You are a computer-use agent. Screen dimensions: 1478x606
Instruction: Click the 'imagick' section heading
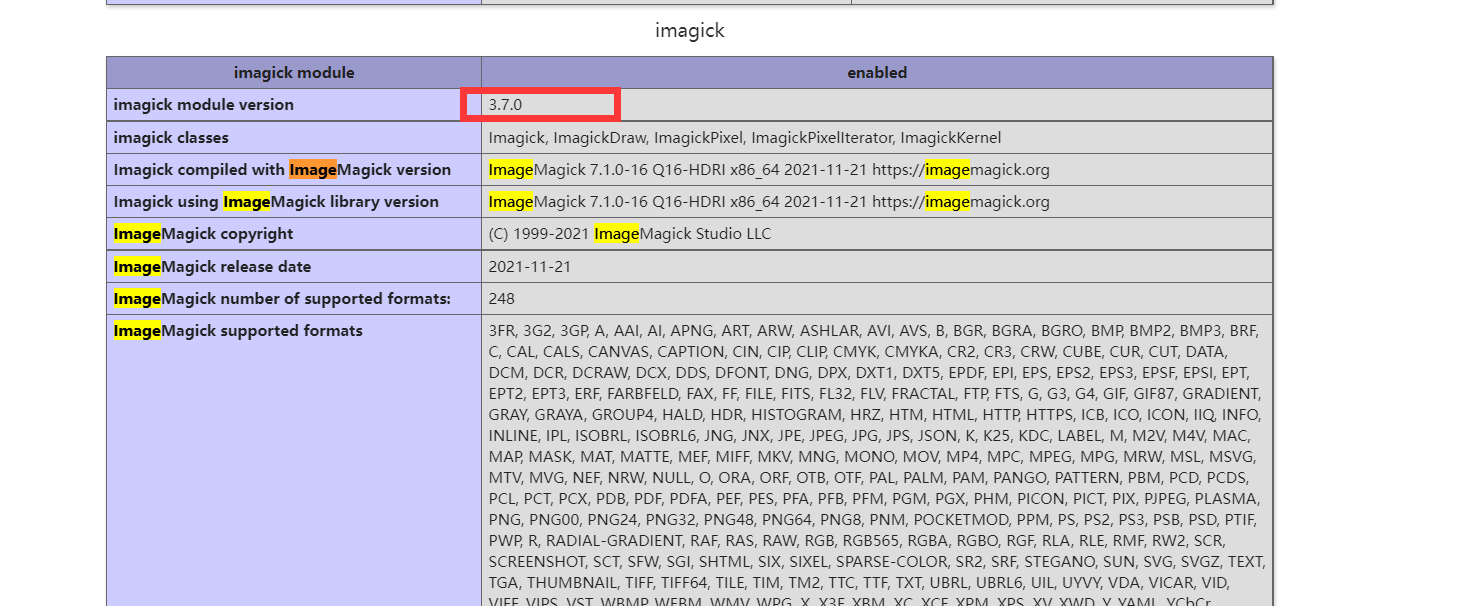689,31
